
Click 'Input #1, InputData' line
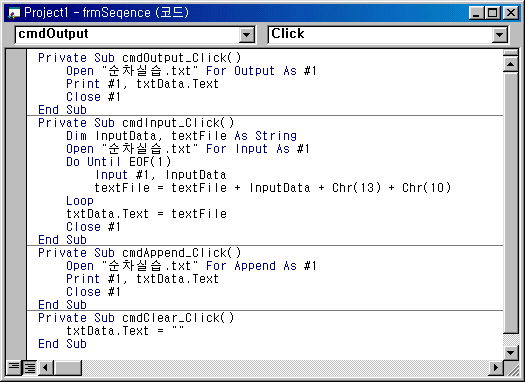161,175
